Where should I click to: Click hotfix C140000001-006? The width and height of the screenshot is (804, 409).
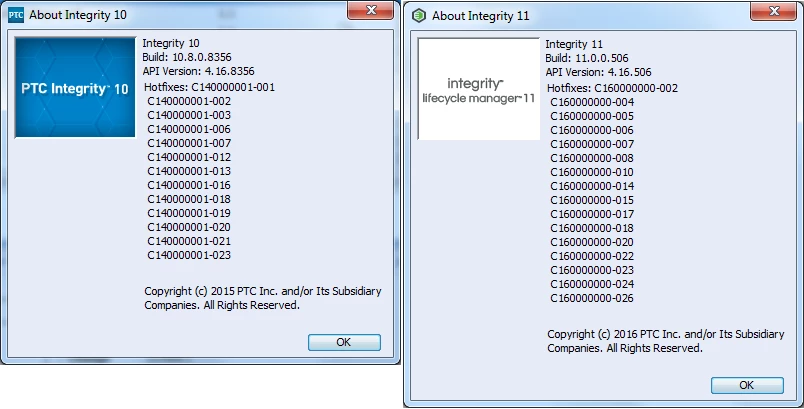pos(189,129)
